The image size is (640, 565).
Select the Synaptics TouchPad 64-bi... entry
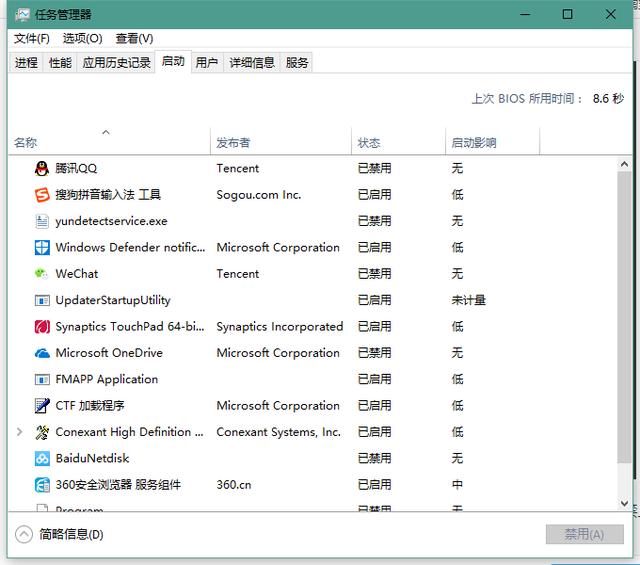point(130,327)
